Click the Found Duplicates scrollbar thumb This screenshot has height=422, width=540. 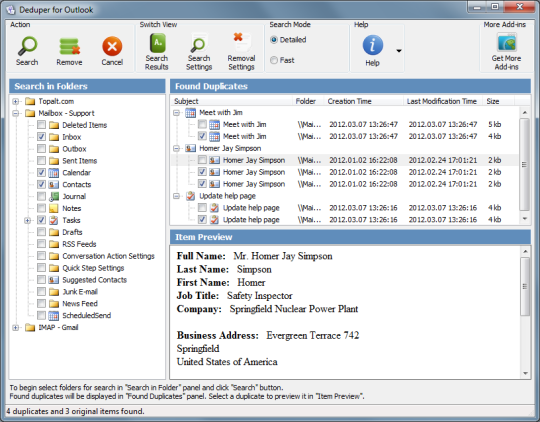(525, 164)
